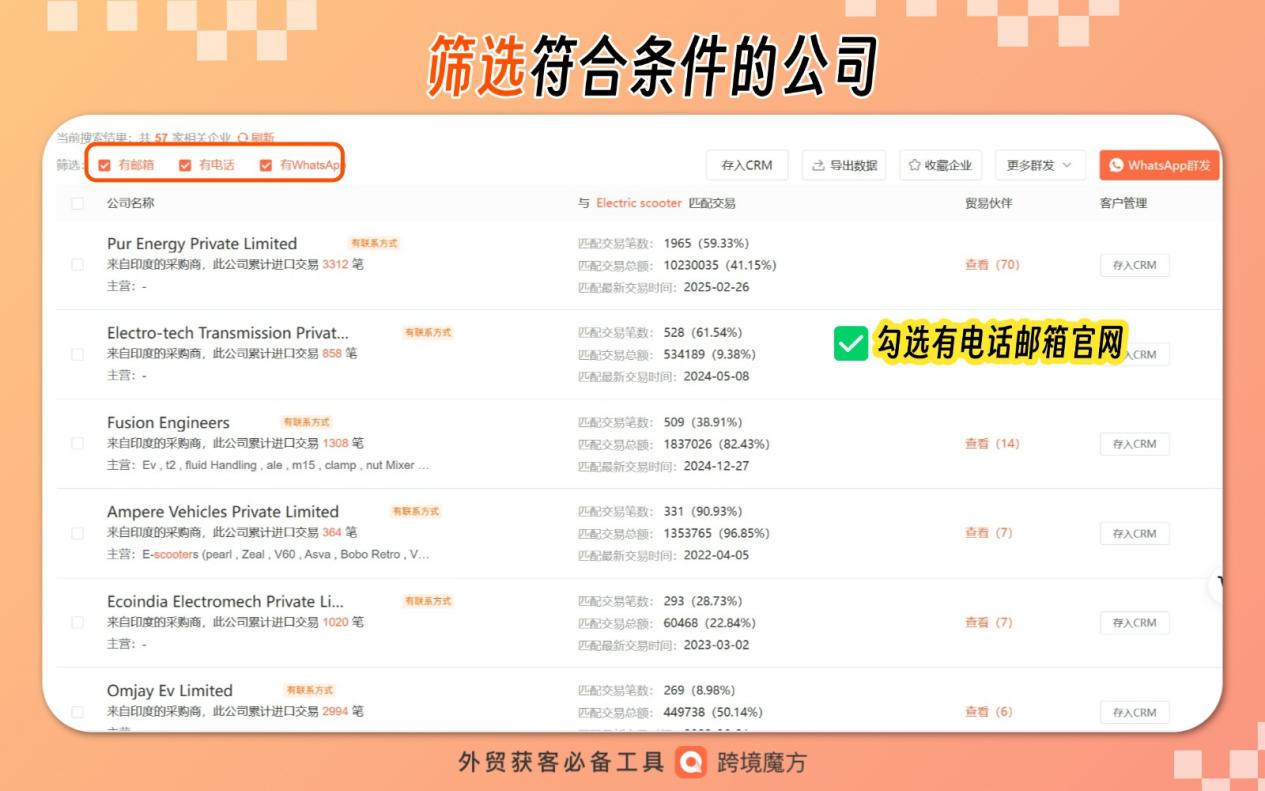The width and height of the screenshot is (1265, 791).
Task: Open company Omjay Ev Limited
Action: 170,690
